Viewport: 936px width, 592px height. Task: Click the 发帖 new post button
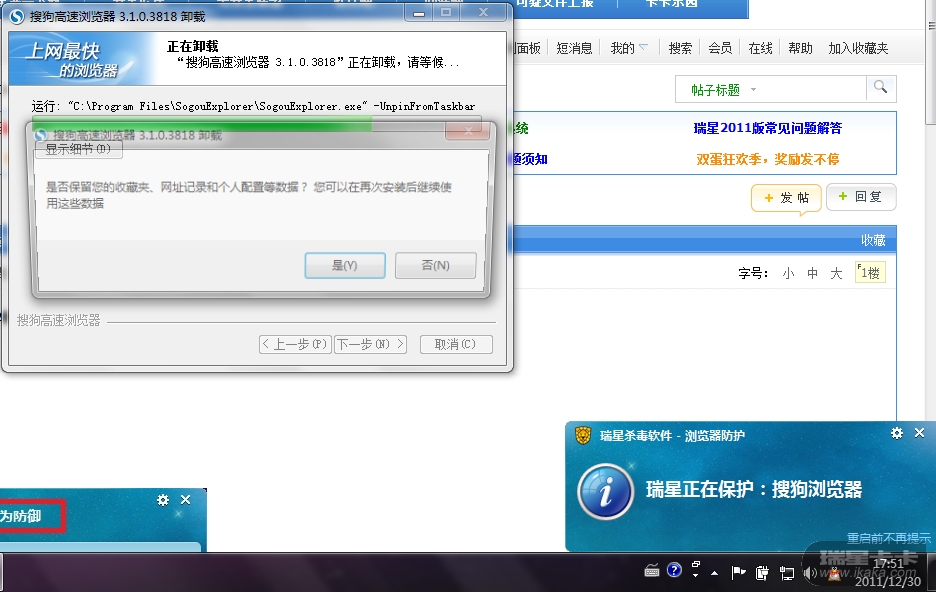pyautogui.click(x=786, y=198)
